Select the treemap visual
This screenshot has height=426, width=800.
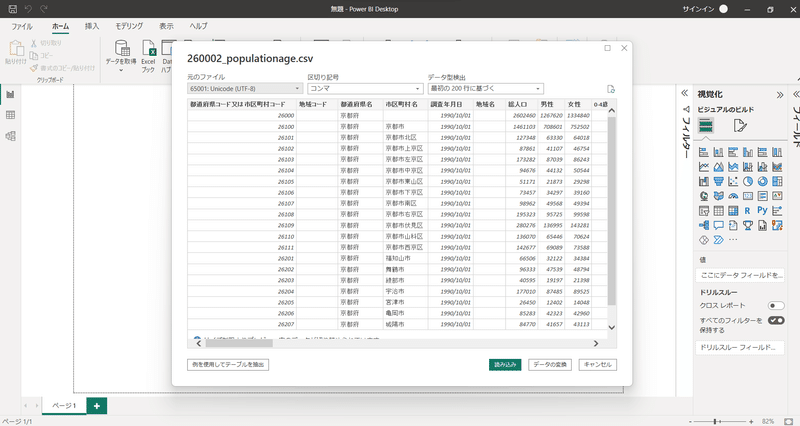tap(777, 181)
